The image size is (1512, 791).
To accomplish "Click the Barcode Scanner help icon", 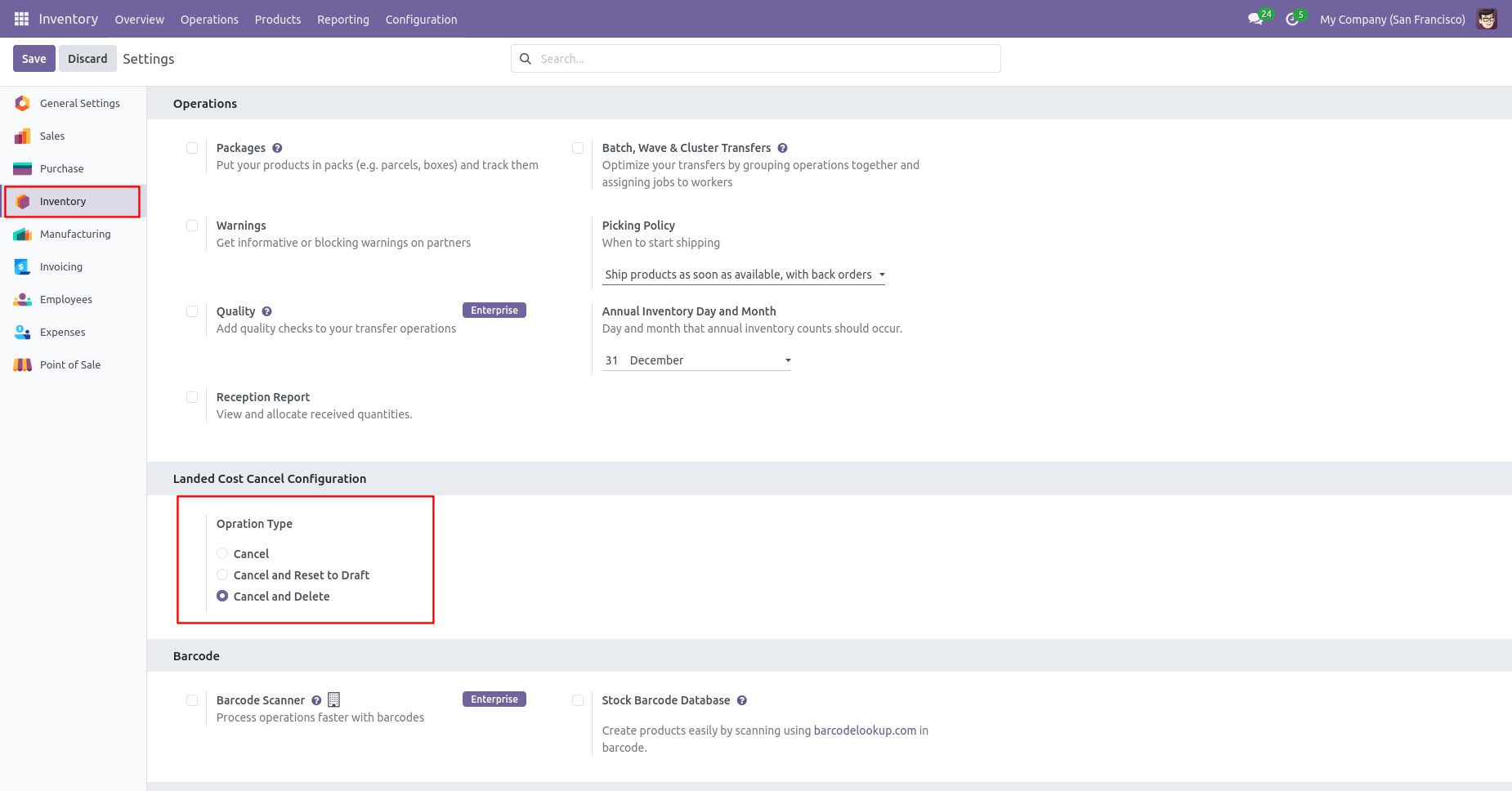I will pyautogui.click(x=316, y=700).
